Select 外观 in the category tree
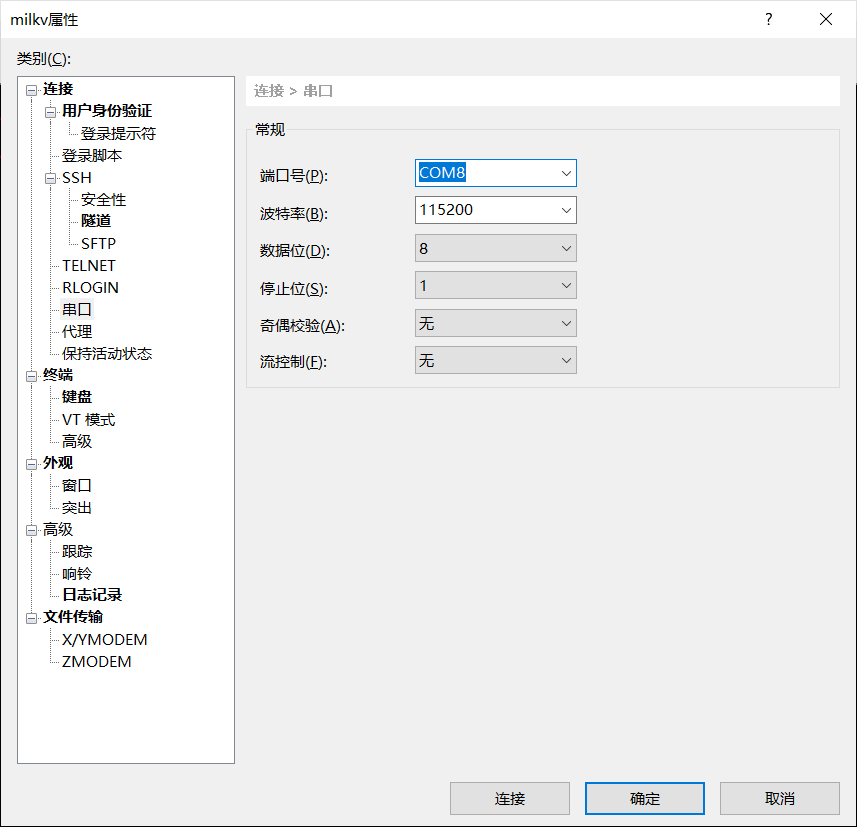Image resolution: width=857 pixels, height=827 pixels. (x=58, y=463)
